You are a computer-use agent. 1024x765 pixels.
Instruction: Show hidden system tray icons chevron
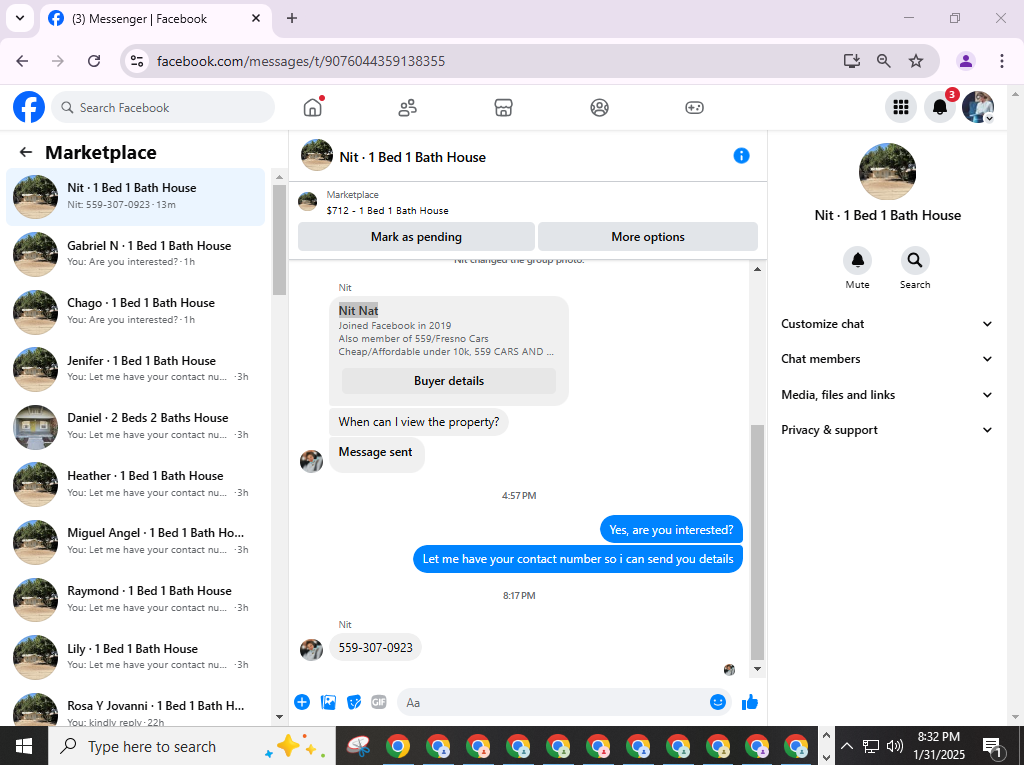click(x=847, y=745)
